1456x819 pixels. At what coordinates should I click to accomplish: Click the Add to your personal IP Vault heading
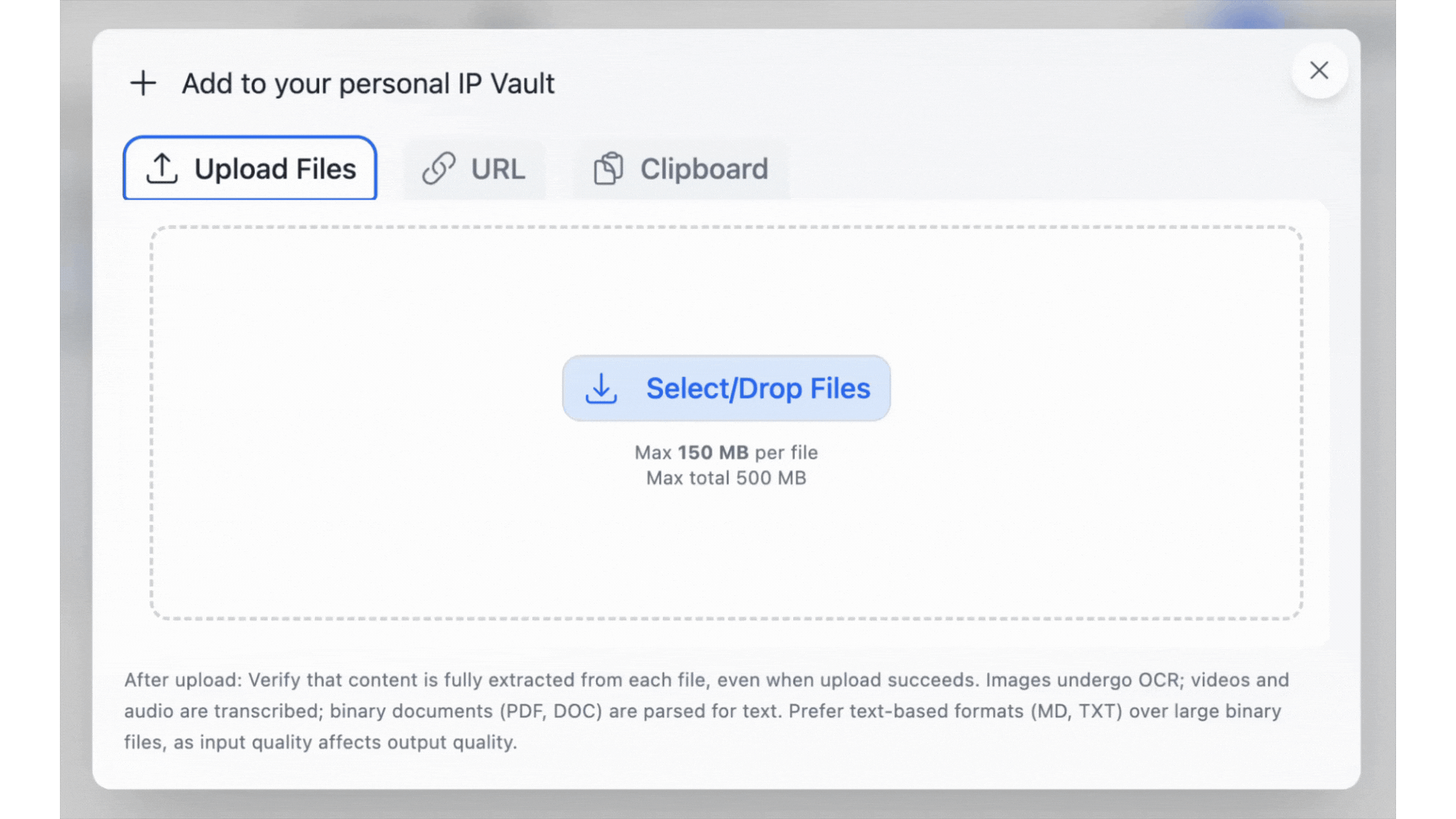pos(368,83)
